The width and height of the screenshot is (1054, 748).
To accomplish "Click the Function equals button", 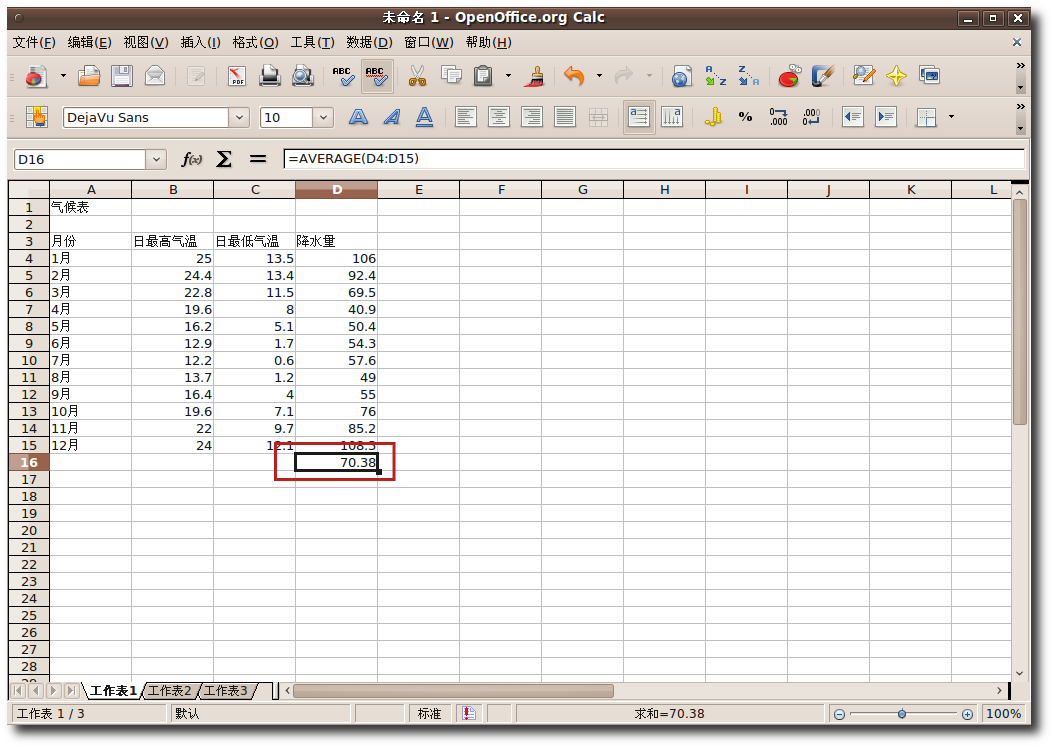I will (257, 159).
